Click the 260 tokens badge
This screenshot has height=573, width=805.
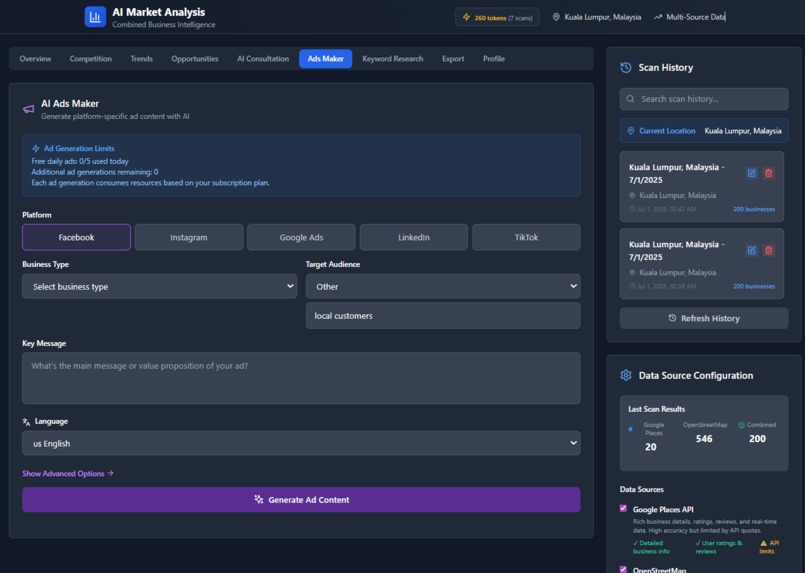click(x=497, y=17)
